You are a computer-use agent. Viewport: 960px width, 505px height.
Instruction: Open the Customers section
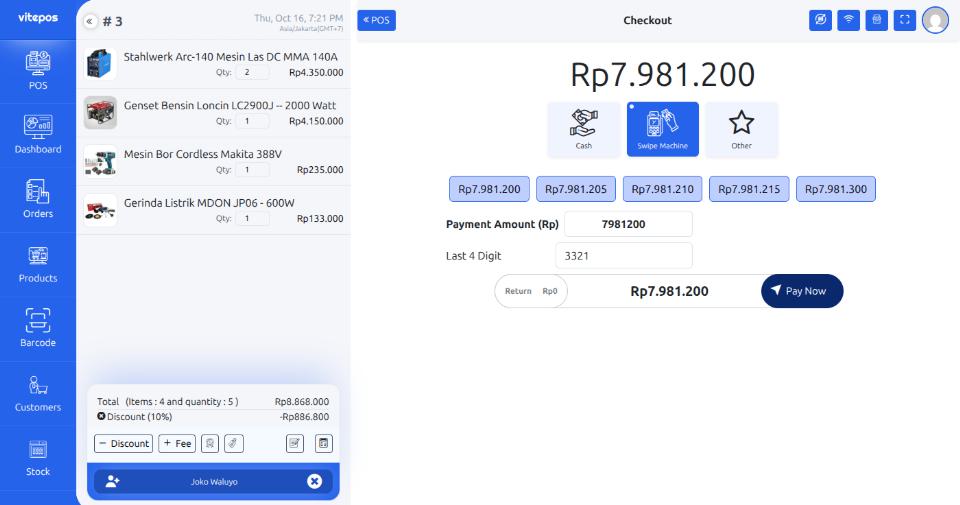(x=38, y=394)
